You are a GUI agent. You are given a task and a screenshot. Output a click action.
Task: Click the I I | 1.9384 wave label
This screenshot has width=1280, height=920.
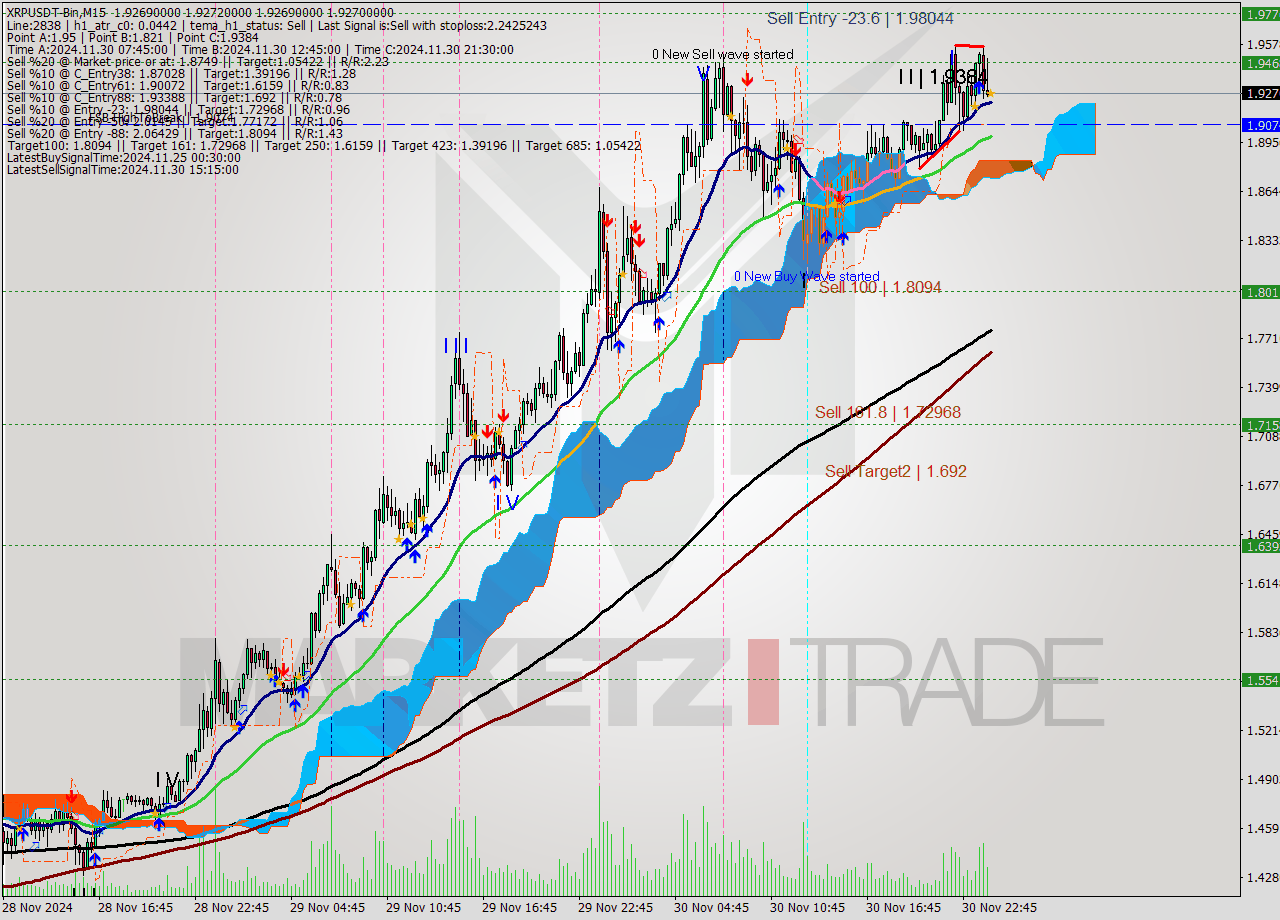942,77
